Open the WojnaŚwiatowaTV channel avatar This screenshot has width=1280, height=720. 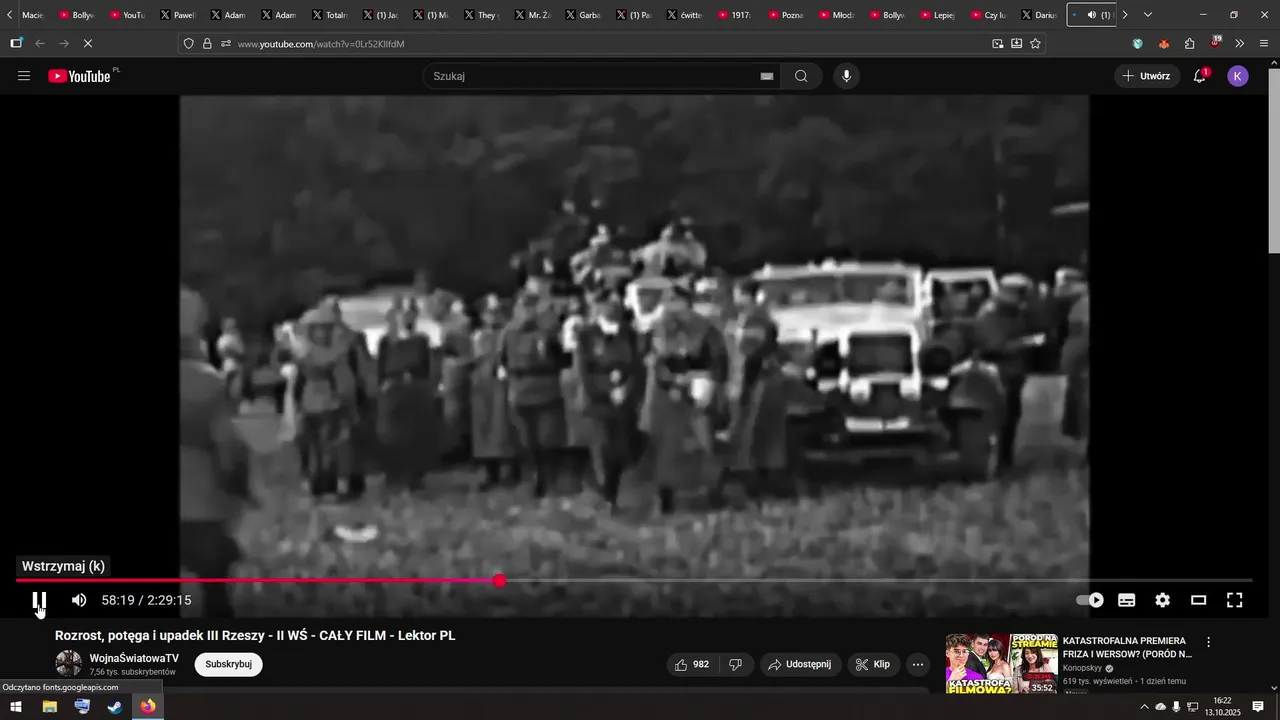(68, 663)
